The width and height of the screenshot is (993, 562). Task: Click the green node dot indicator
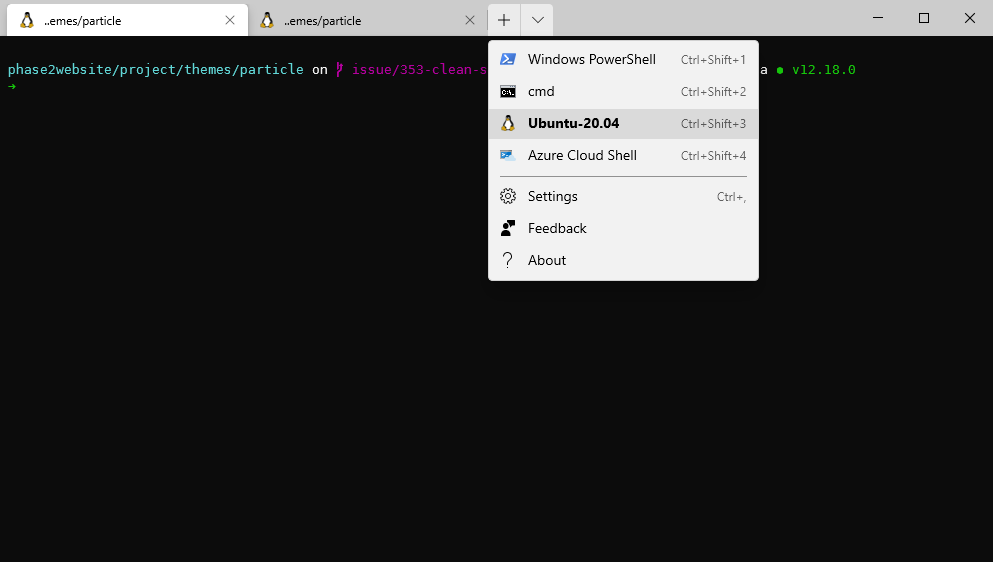[x=780, y=70]
